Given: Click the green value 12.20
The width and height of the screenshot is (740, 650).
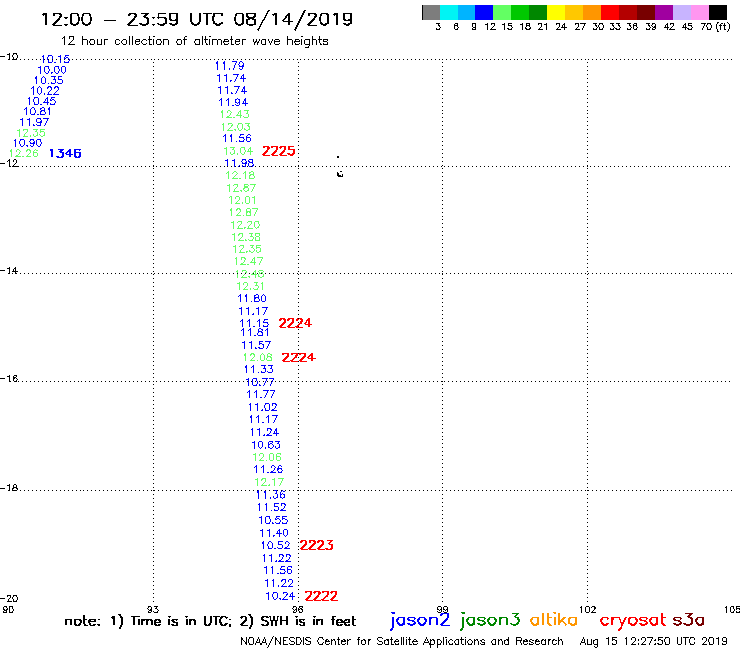Looking at the screenshot, I should (245, 225).
